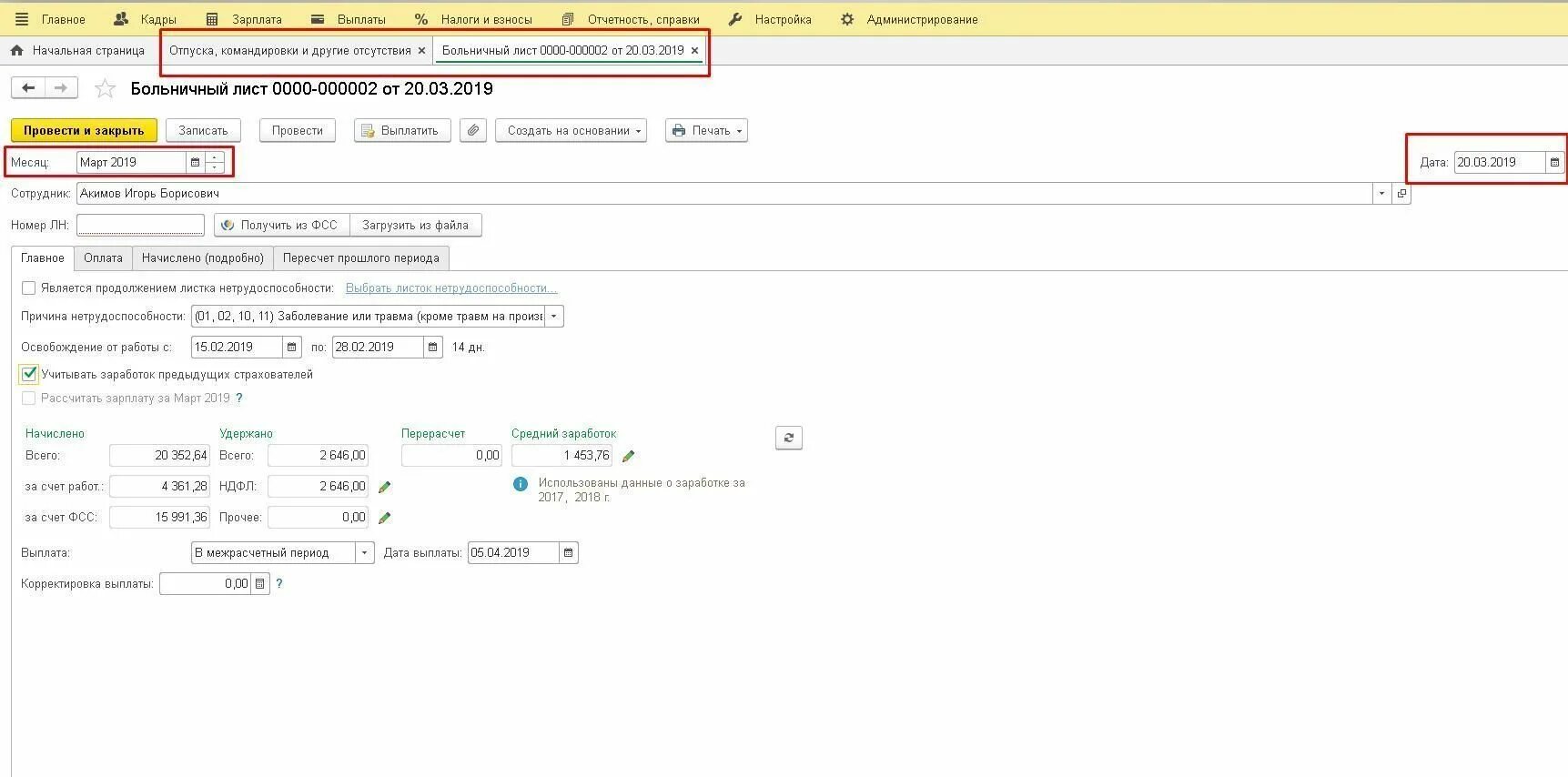Click the recalculate refresh icon

(789, 438)
